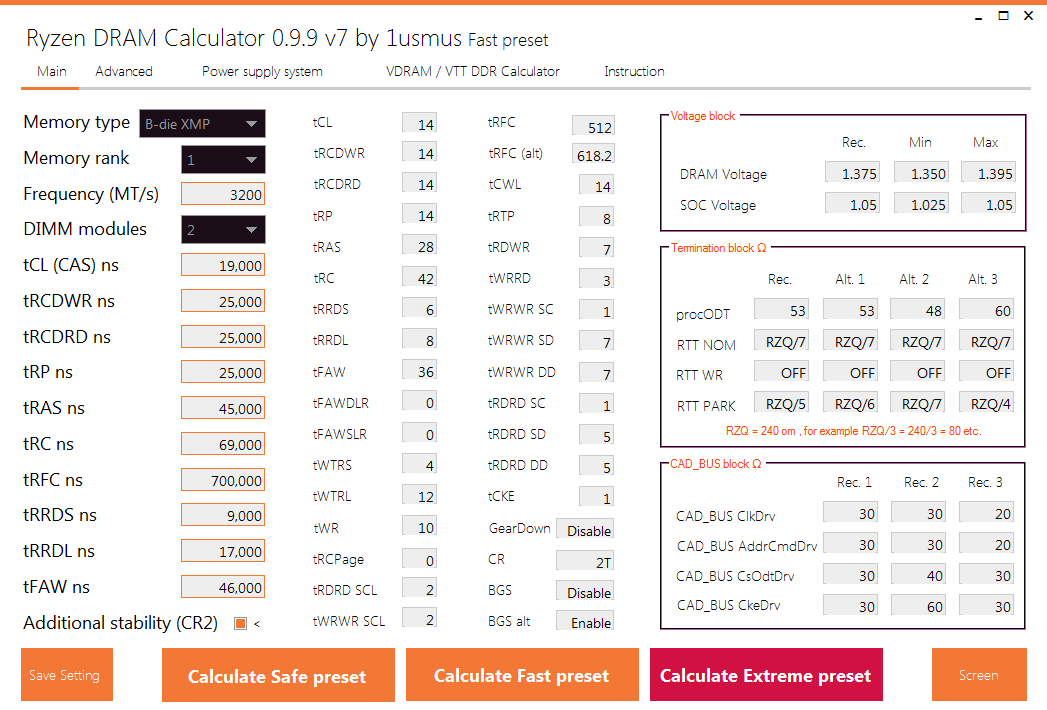Click the tRC ns input field
This screenshot has width=1047, height=710.
(x=223, y=445)
